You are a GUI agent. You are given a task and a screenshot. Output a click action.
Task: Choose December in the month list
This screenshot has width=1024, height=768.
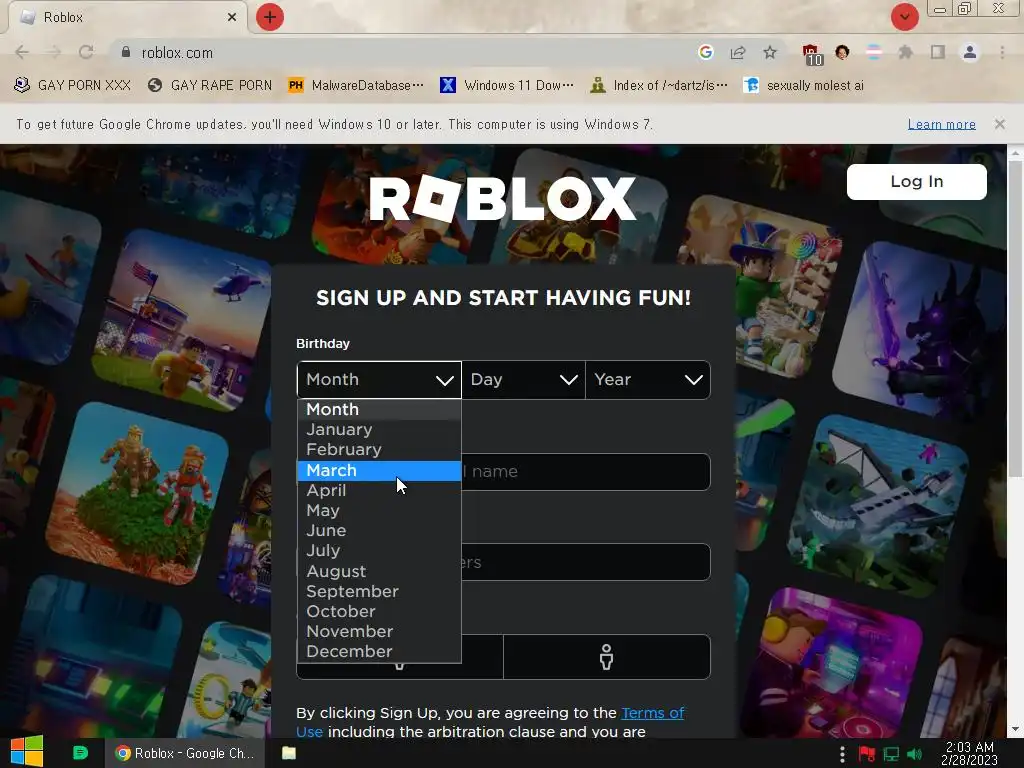point(379,652)
